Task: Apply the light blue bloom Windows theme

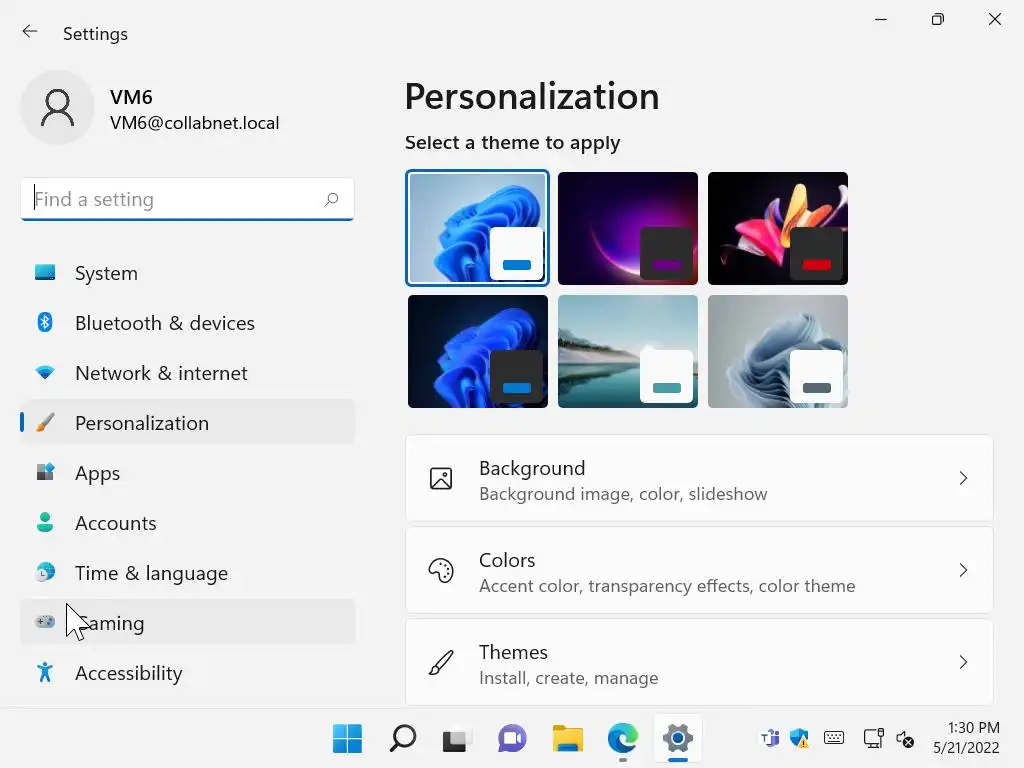Action: [x=477, y=228]
